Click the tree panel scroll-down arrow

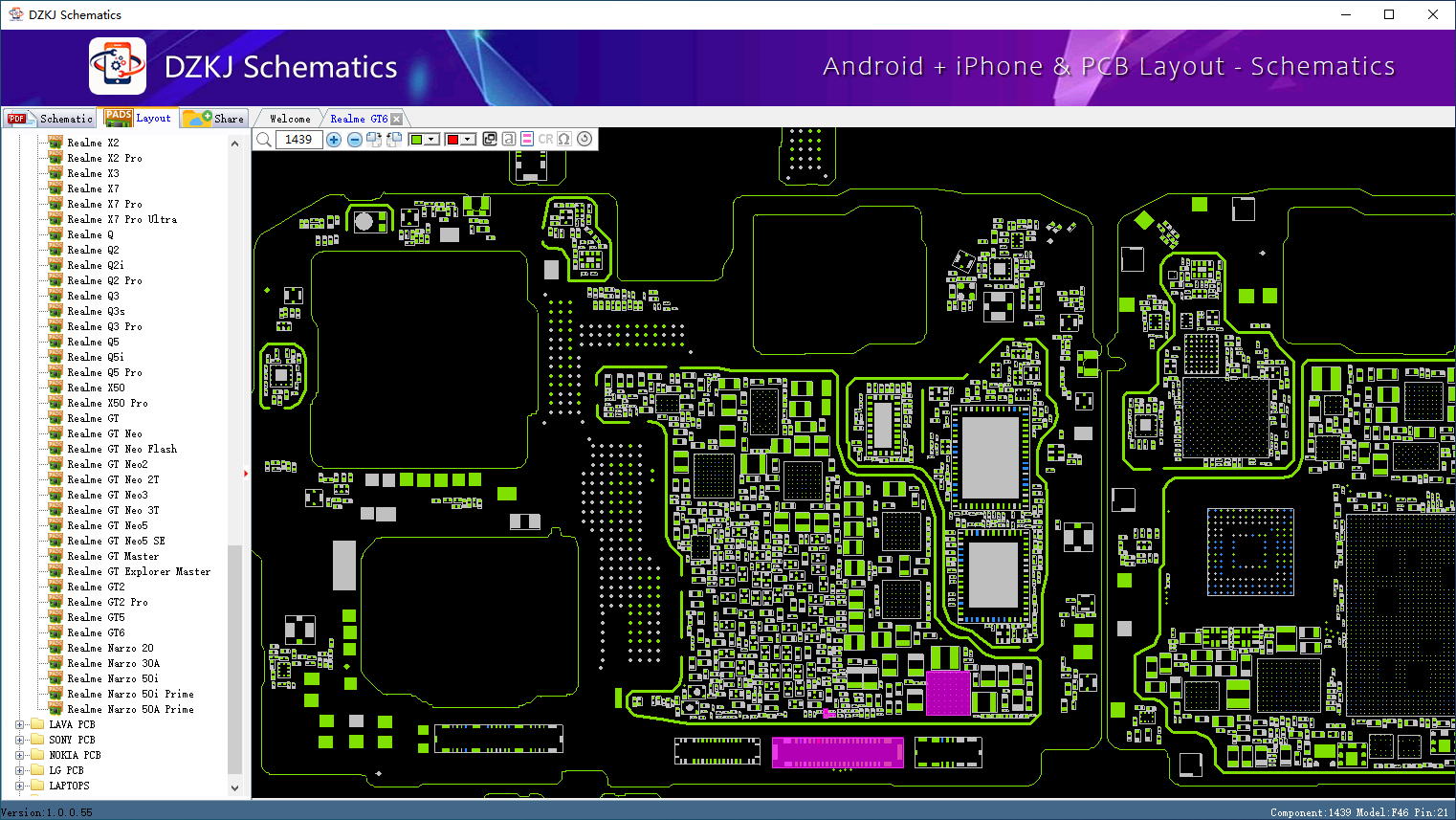tap(234, 787)
